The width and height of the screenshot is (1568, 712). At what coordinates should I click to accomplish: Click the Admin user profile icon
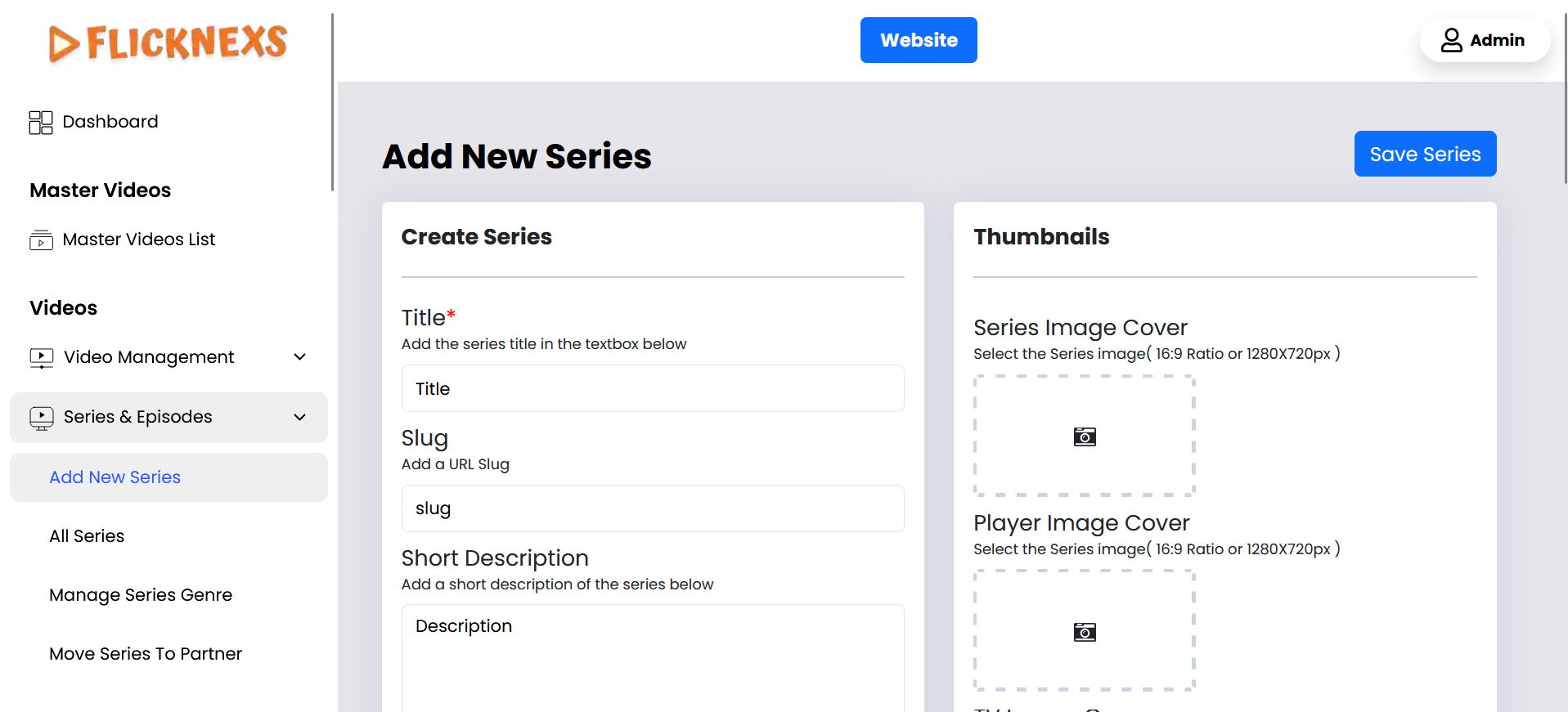pyautogui.click(x=1451, y=40)
